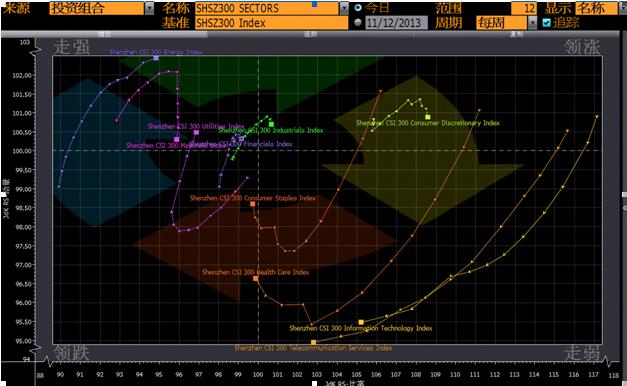
Task: Expand the SHSZ300 SECTORS name dropdown arrow
Action: pos(344,8)
